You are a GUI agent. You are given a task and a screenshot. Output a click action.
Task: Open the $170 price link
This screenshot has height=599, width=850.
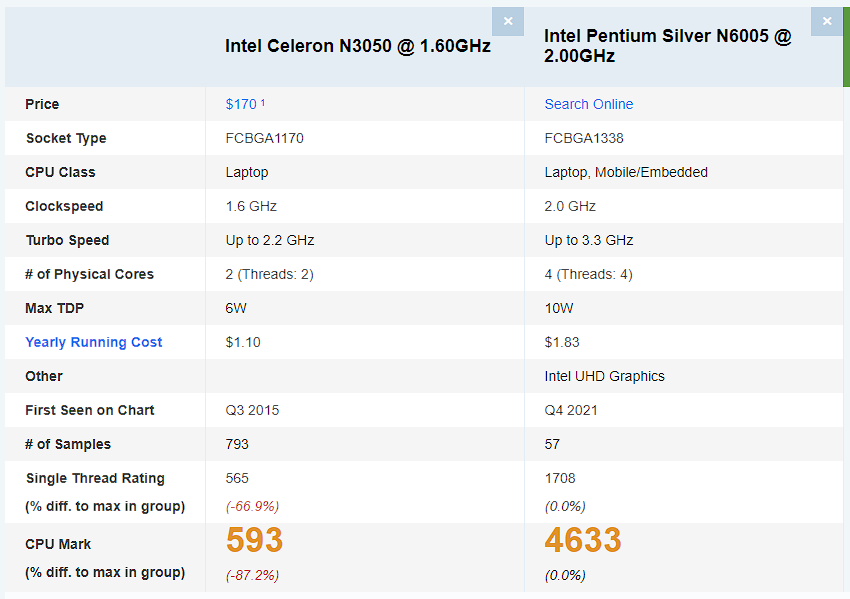(245, 104)
